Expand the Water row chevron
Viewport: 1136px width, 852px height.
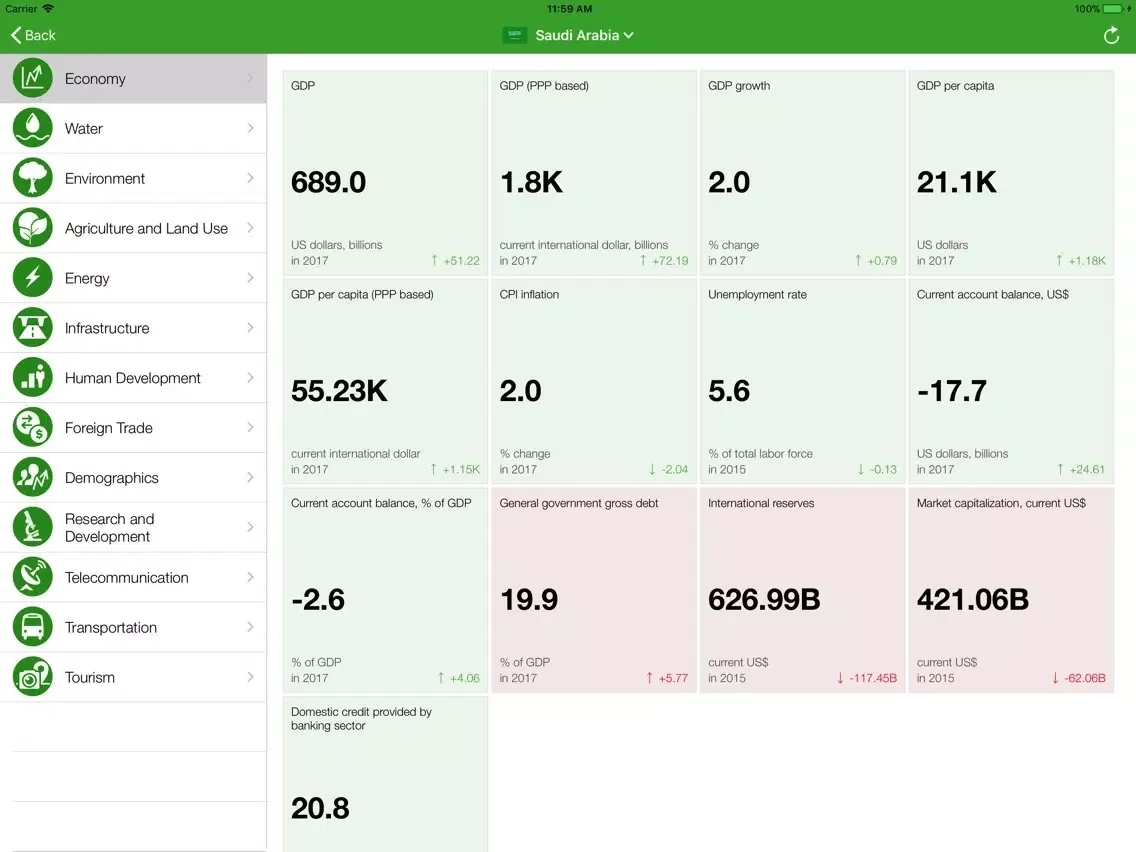250,128
